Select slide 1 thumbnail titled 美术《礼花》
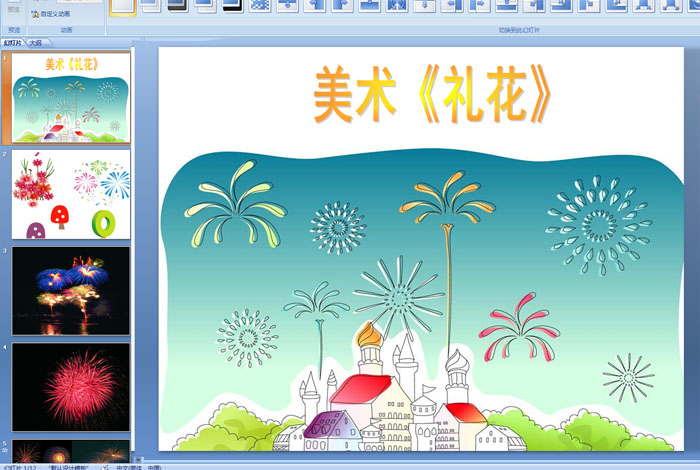Screen dimensions: 700x470 71,97
